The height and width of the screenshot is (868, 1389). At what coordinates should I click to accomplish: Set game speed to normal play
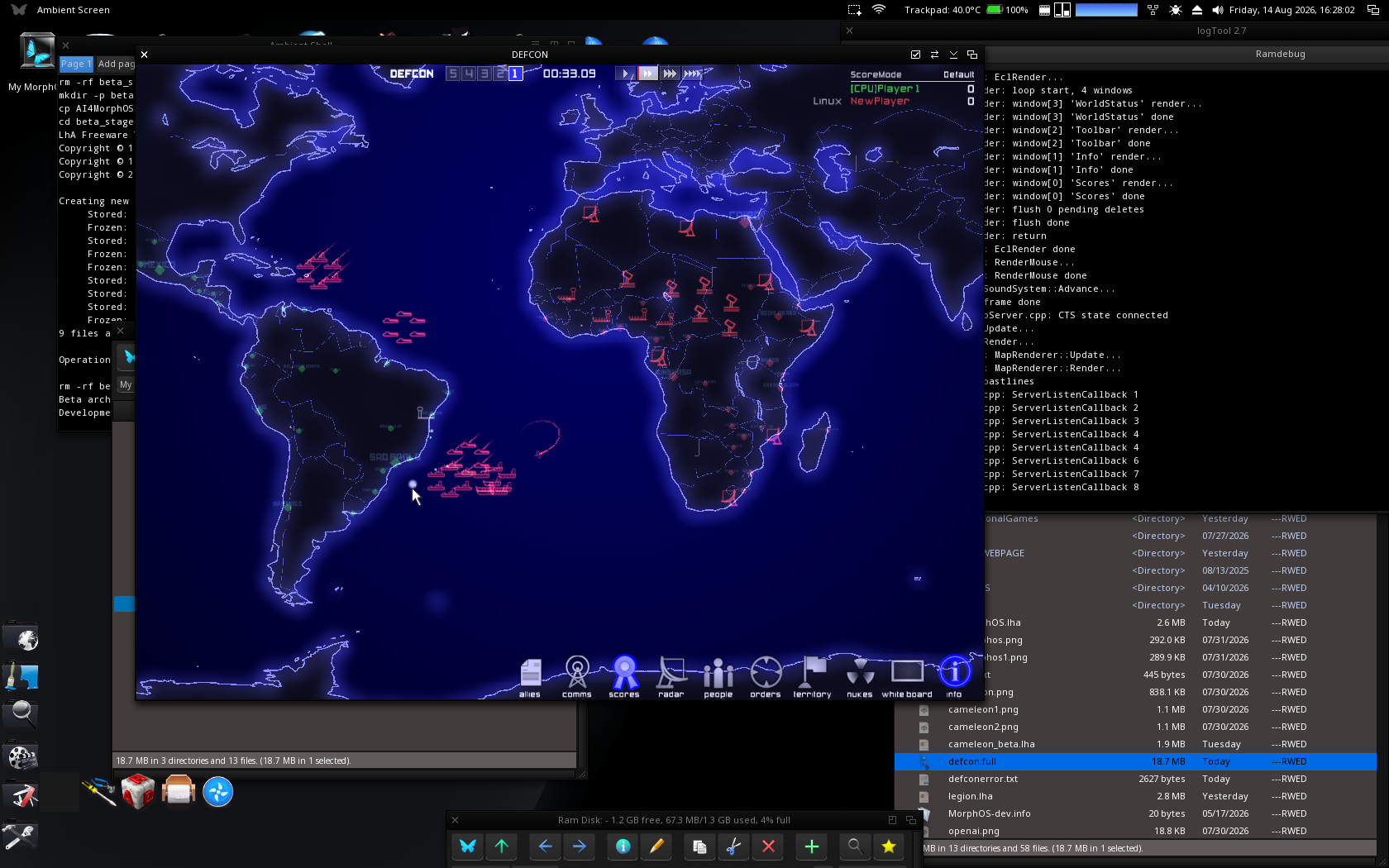(x=626, y=74)
